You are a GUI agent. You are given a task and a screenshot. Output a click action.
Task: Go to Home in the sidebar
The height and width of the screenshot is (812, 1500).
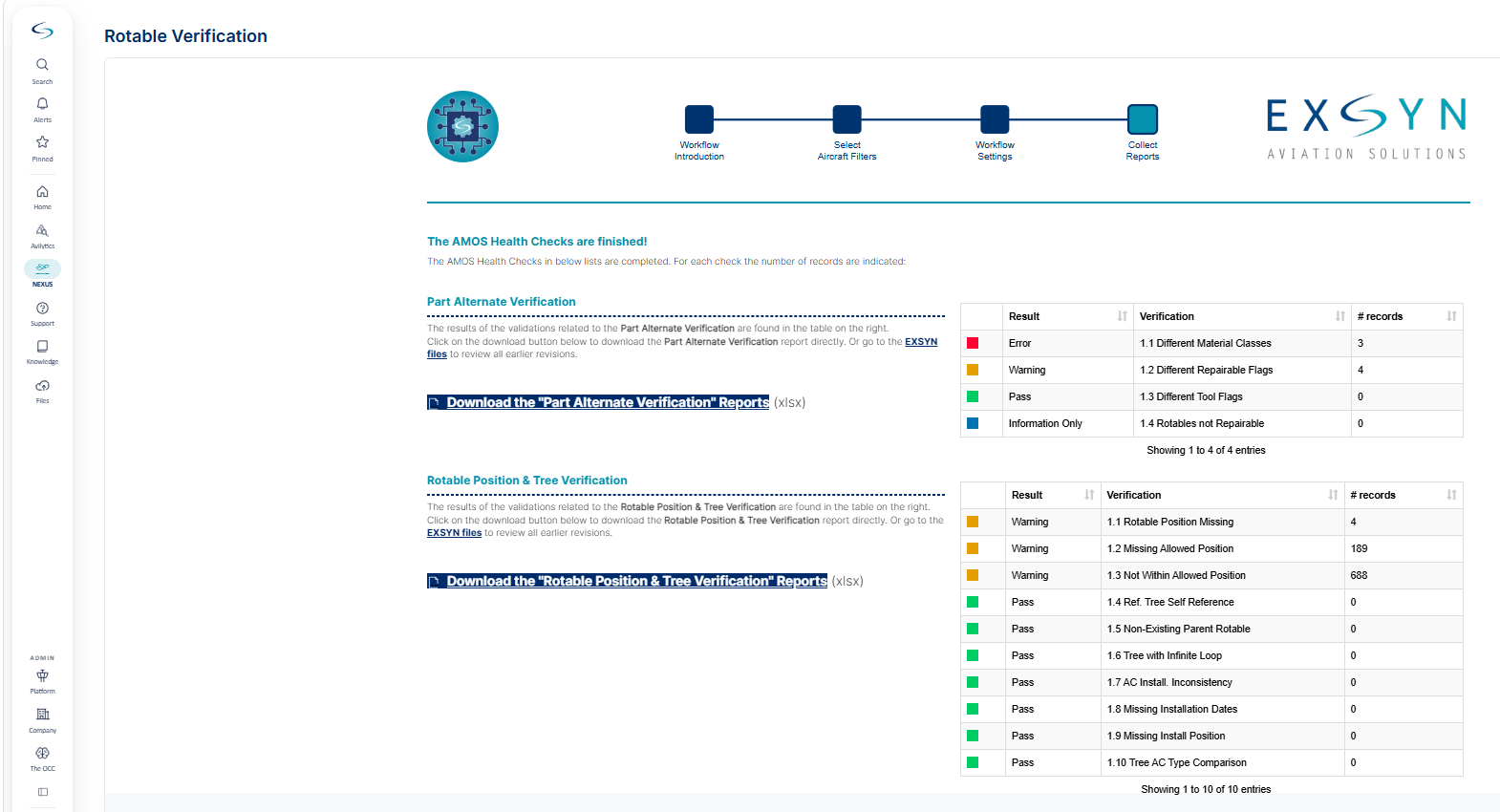click(x=42, y=197)
